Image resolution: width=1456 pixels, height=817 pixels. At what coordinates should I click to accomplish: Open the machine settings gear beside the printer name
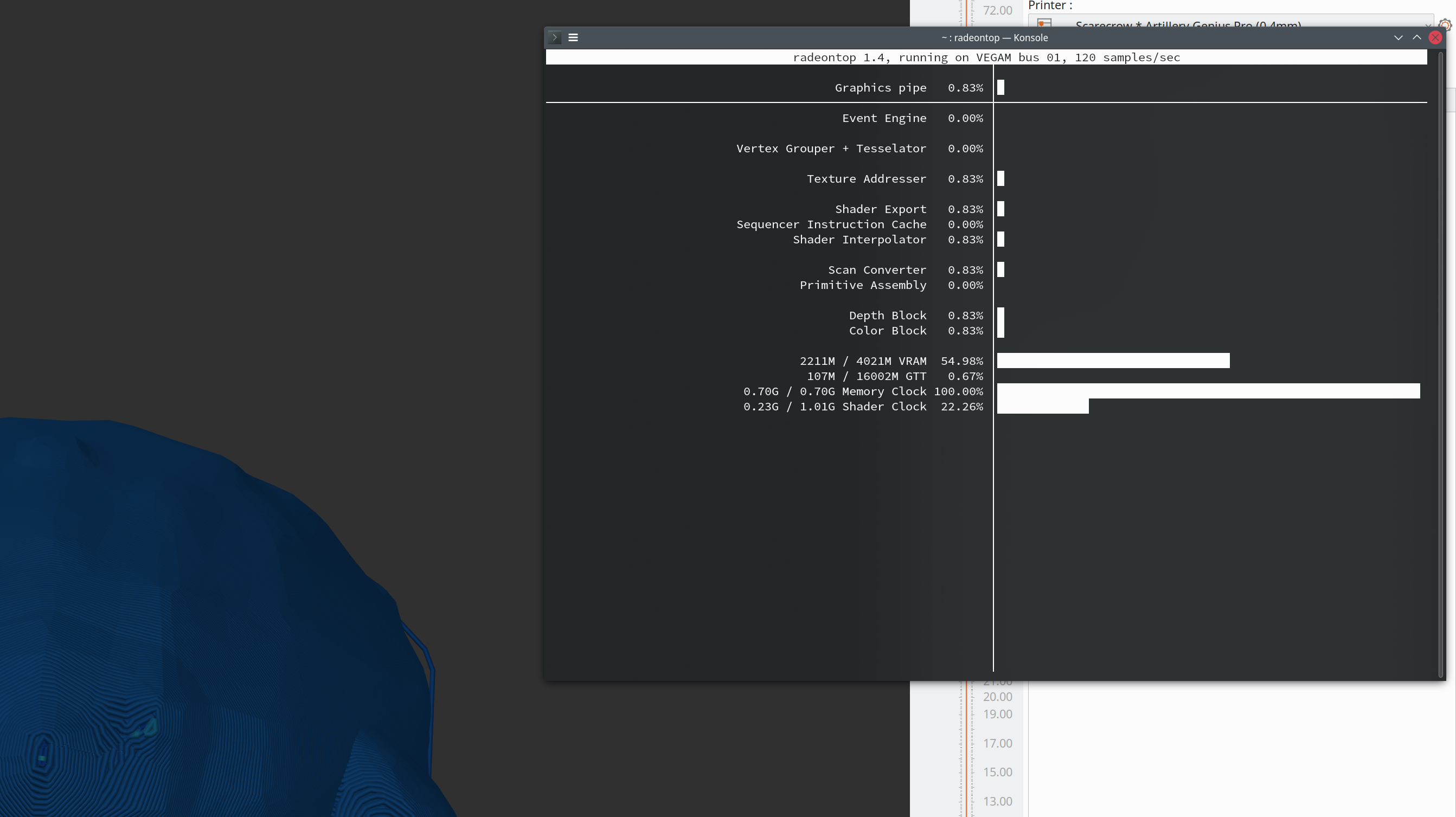click(1445, 24)
